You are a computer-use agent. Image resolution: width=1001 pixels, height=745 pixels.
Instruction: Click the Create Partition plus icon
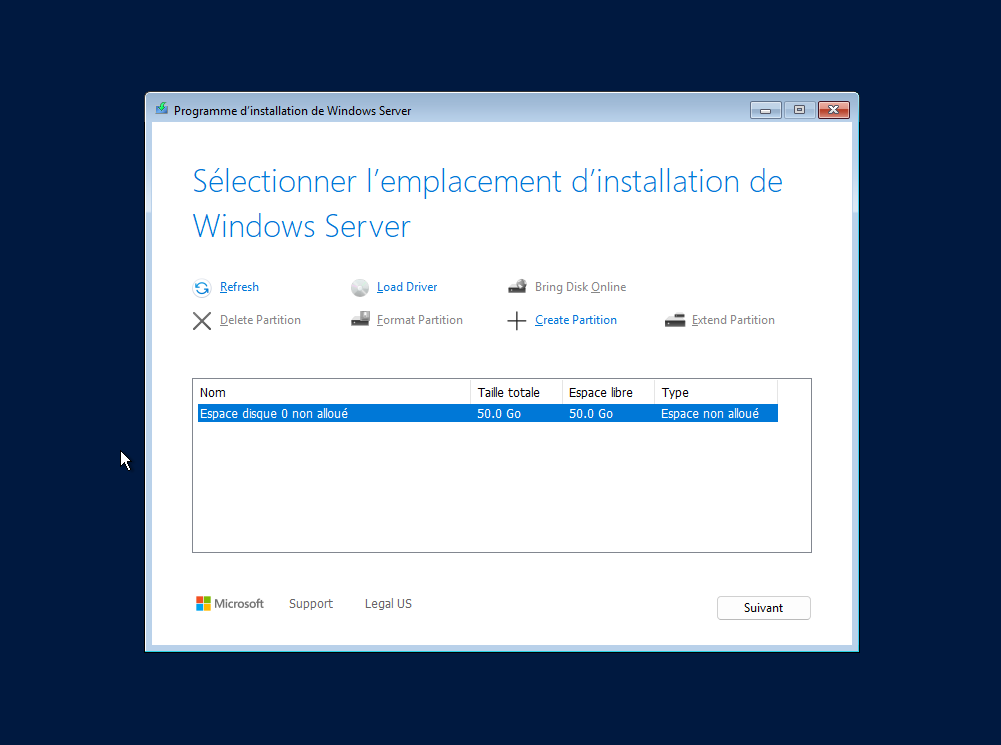tap(516, 320)
